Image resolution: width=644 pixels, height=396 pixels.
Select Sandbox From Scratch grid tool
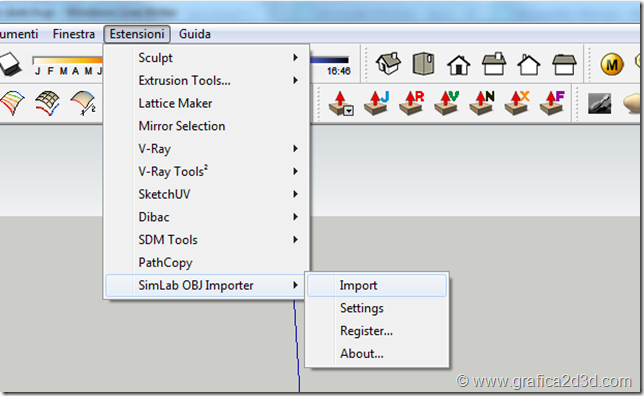[x=48, y=103]
